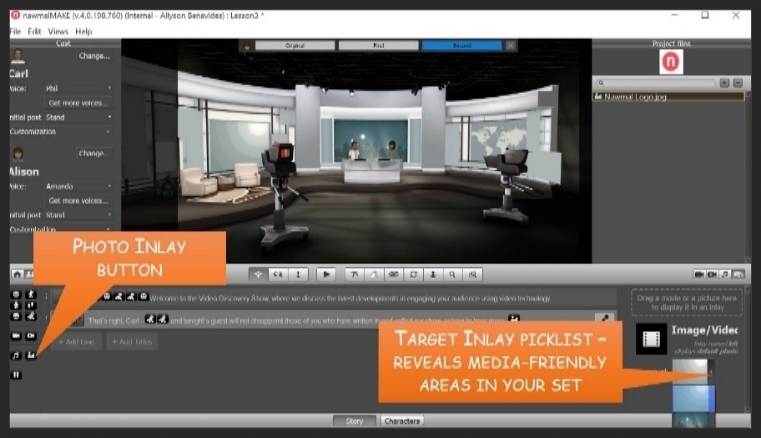The image size is (761, 438).
Task: Click Get more voices under Alison
Action: [x=79, y=201]
